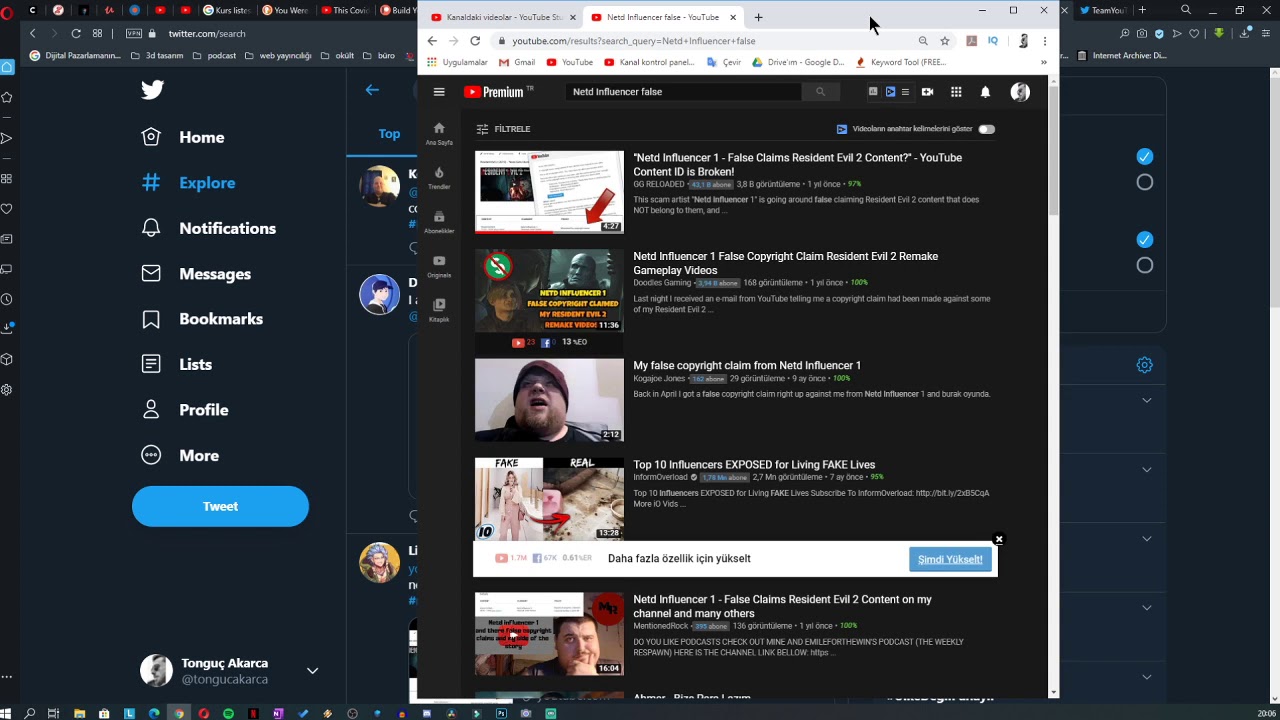Viewport: 1280px width, 720px height.
Task: Open 'My false copyright claim from Netd Influencer 1'
Action: point(747,365)
